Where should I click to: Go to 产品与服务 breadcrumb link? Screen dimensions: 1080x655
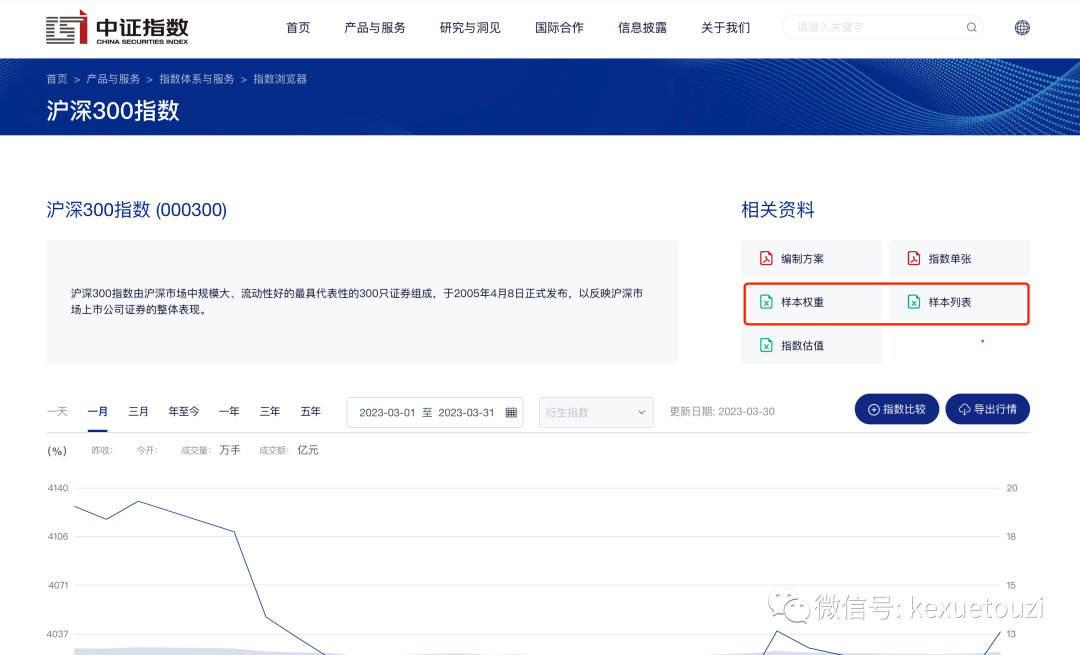pos(113,79)
